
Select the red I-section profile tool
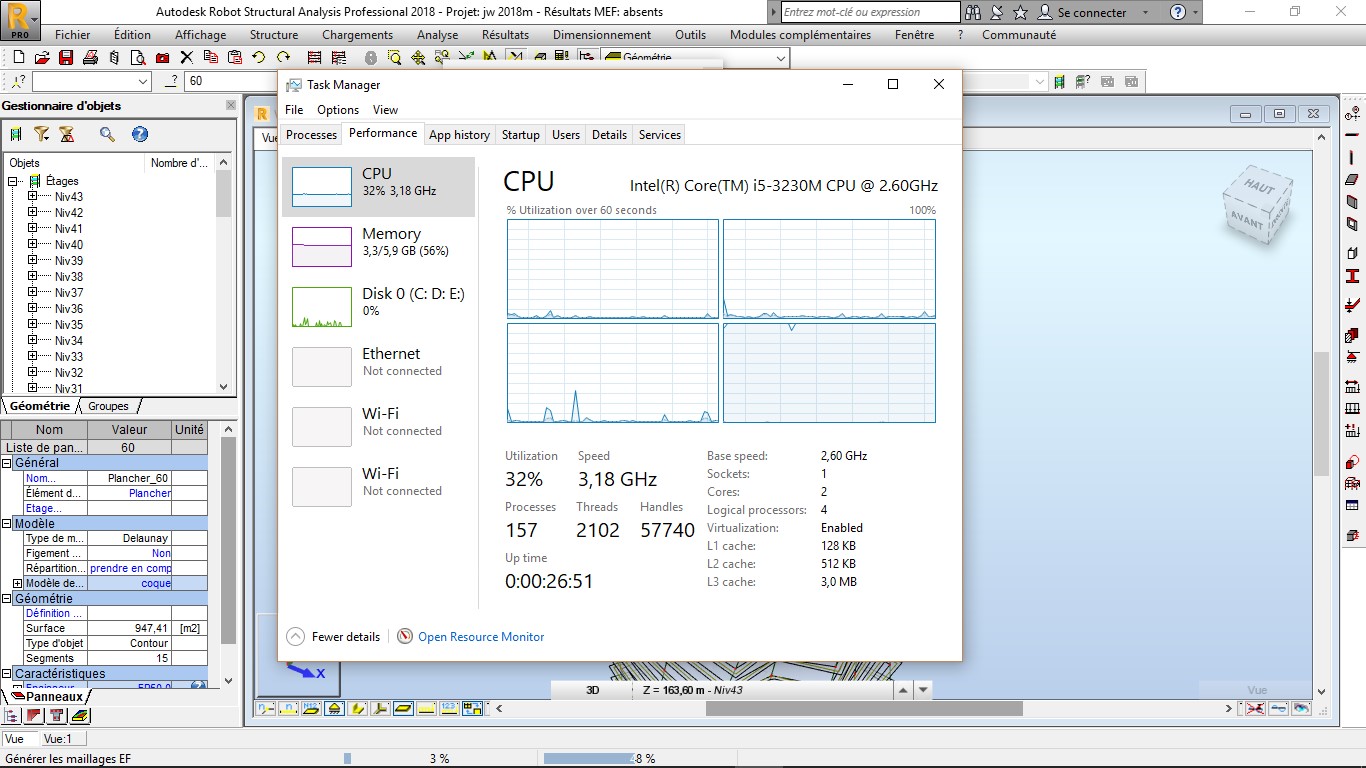1352,277
